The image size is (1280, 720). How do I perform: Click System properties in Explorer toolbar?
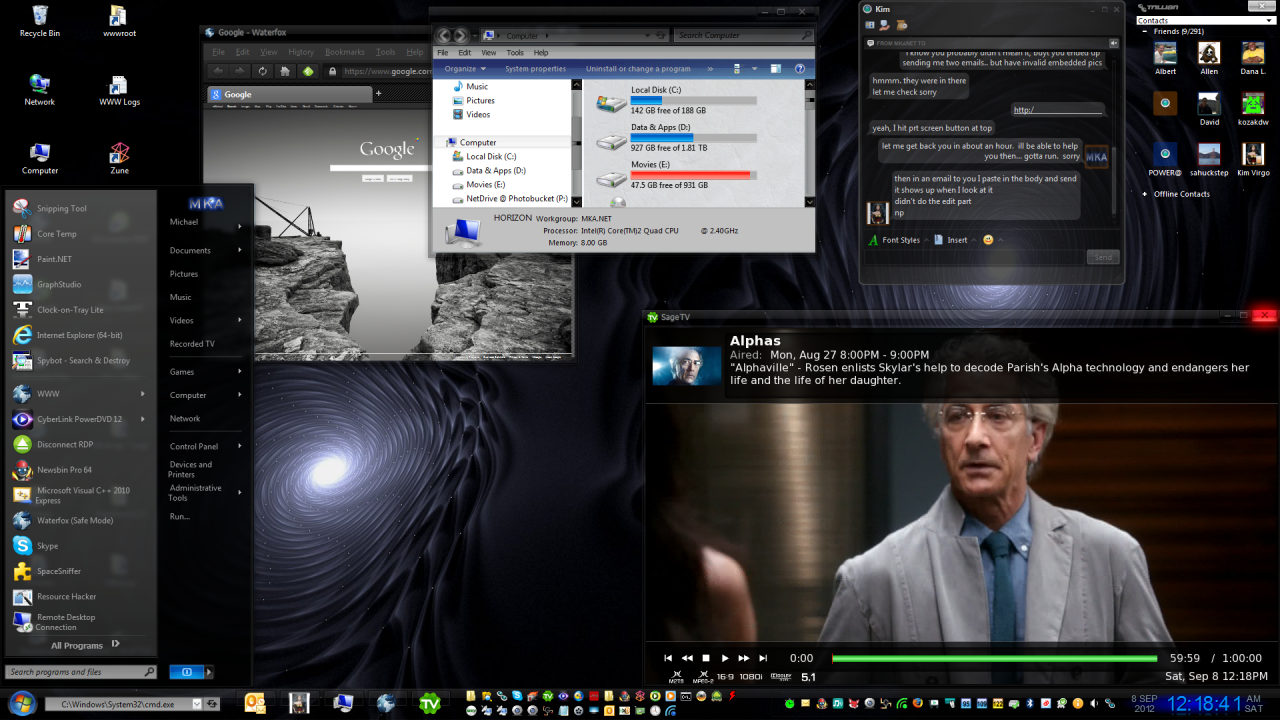(x=535, y=69)
